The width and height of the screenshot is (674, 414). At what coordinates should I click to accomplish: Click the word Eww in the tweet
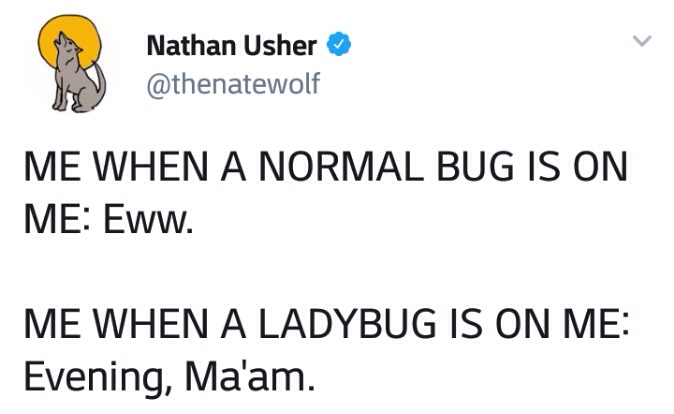[x=148, y=220]
